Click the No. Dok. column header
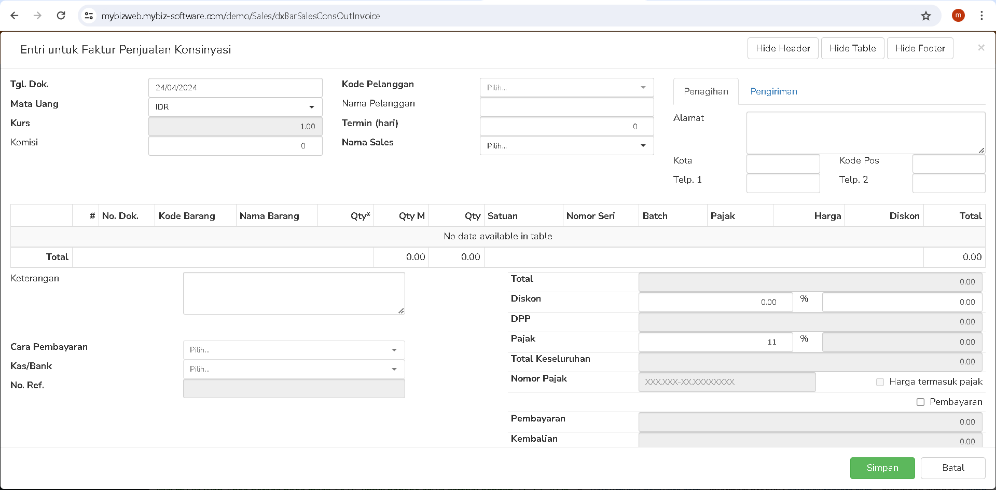This screenshot has height=490, width=996. pos(126,215)
